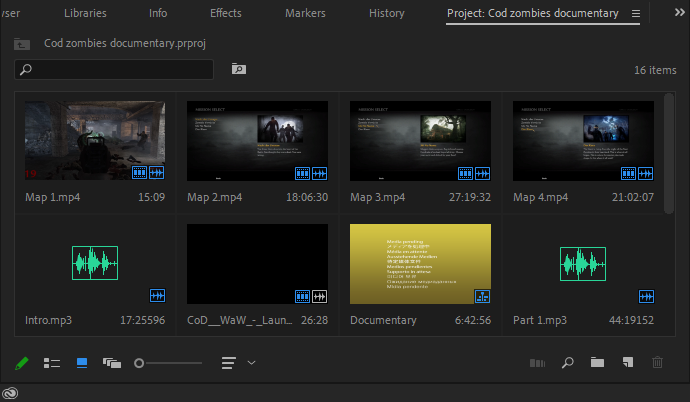Viewport: 690px width, 402px height.
Task: Open the History tab
Action: tap(387, 13)
